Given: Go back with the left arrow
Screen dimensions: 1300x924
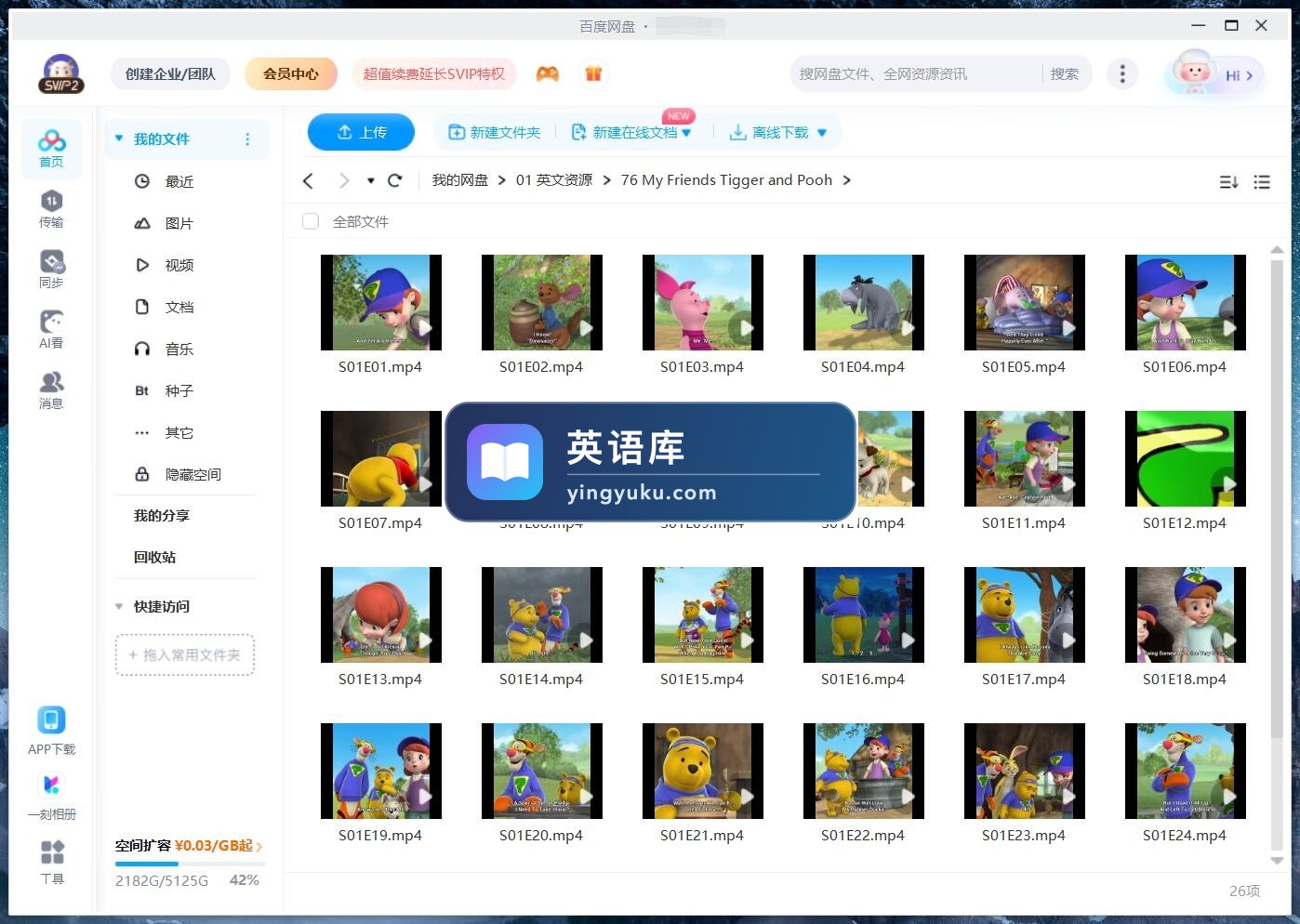Looking at the screenshot, I should [309, 180].
